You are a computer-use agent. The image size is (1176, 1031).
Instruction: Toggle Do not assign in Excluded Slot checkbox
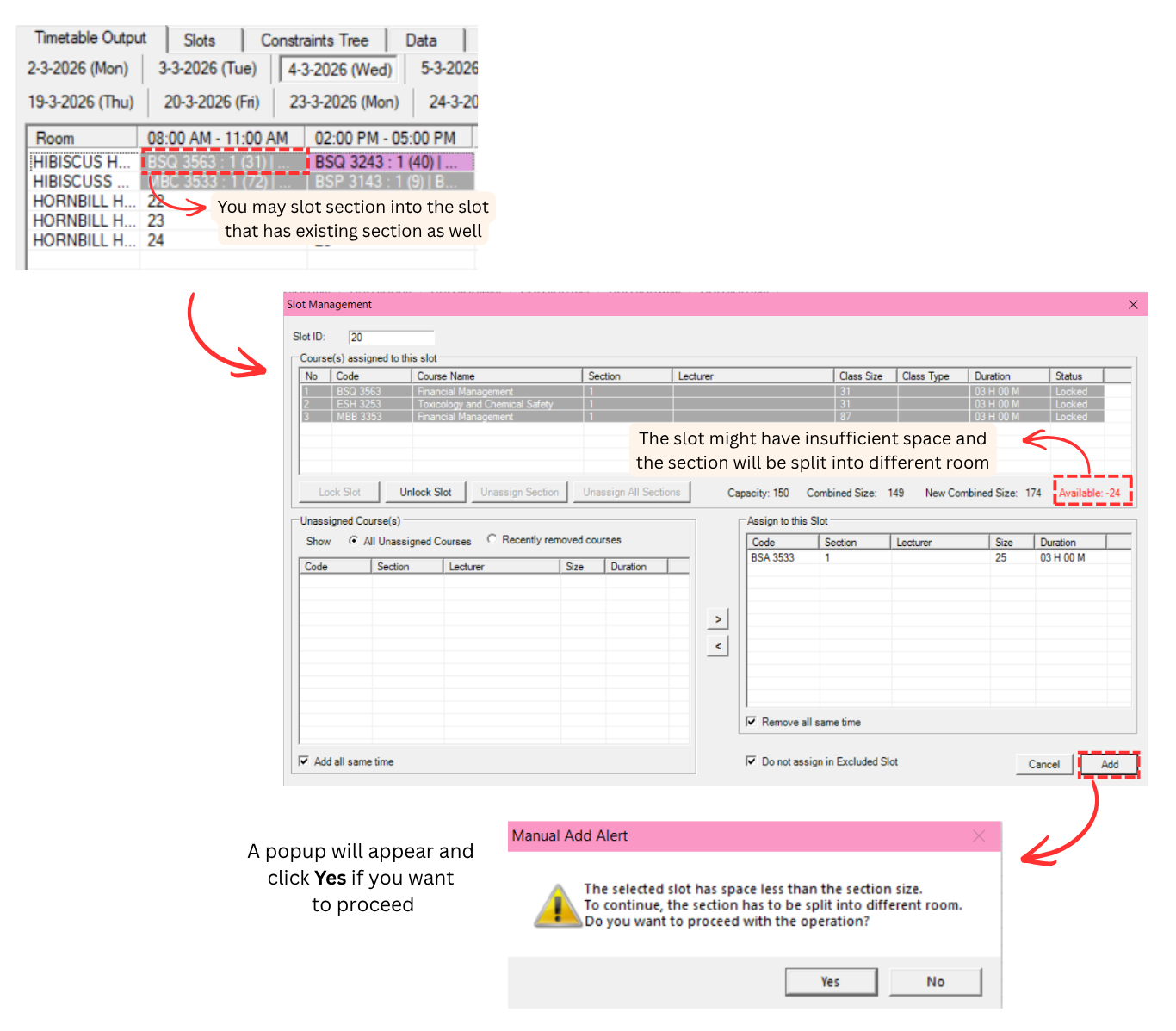pos(752,761)
